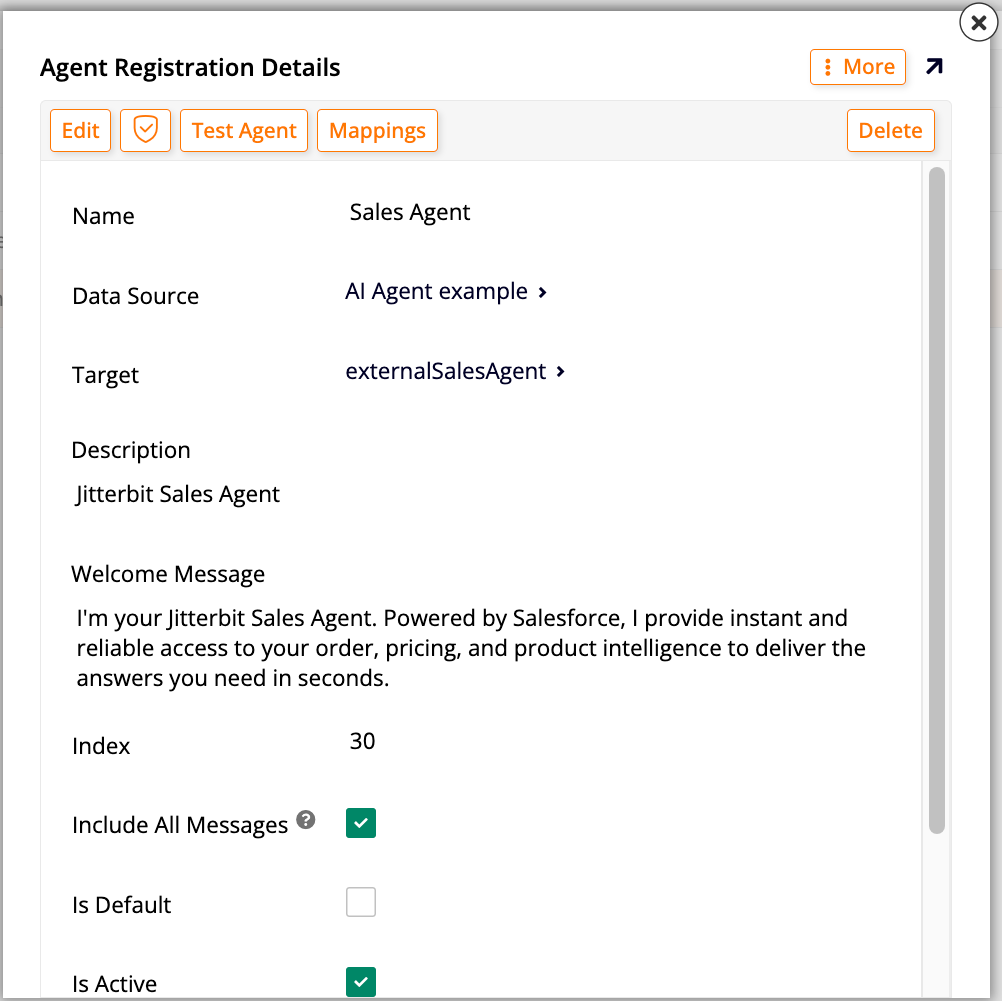
Task: Close the Agent Registration Details dialog
Action: tap(978, 22)
